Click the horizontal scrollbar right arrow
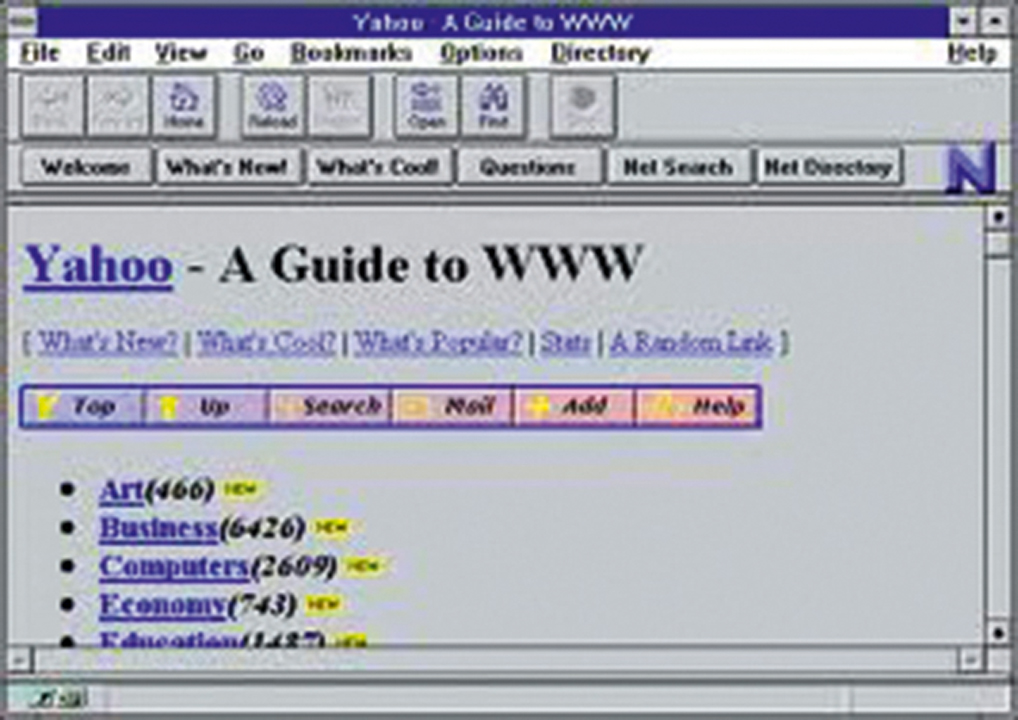Screen dimensions: 1018x720 click(x=971, y=661)
